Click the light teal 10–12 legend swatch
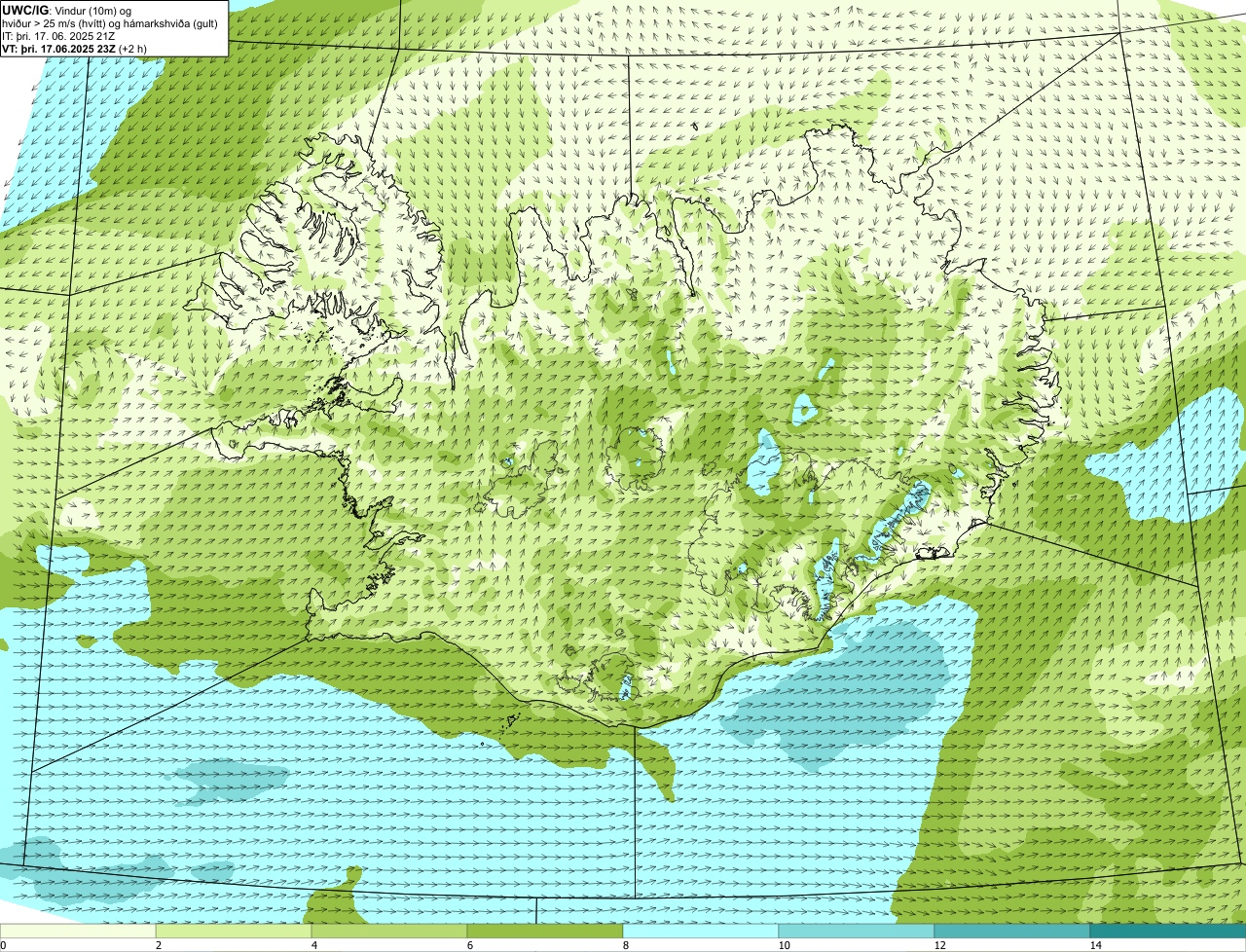Image resolution: width=1246 pixels, height=952 pixels. 857,931
